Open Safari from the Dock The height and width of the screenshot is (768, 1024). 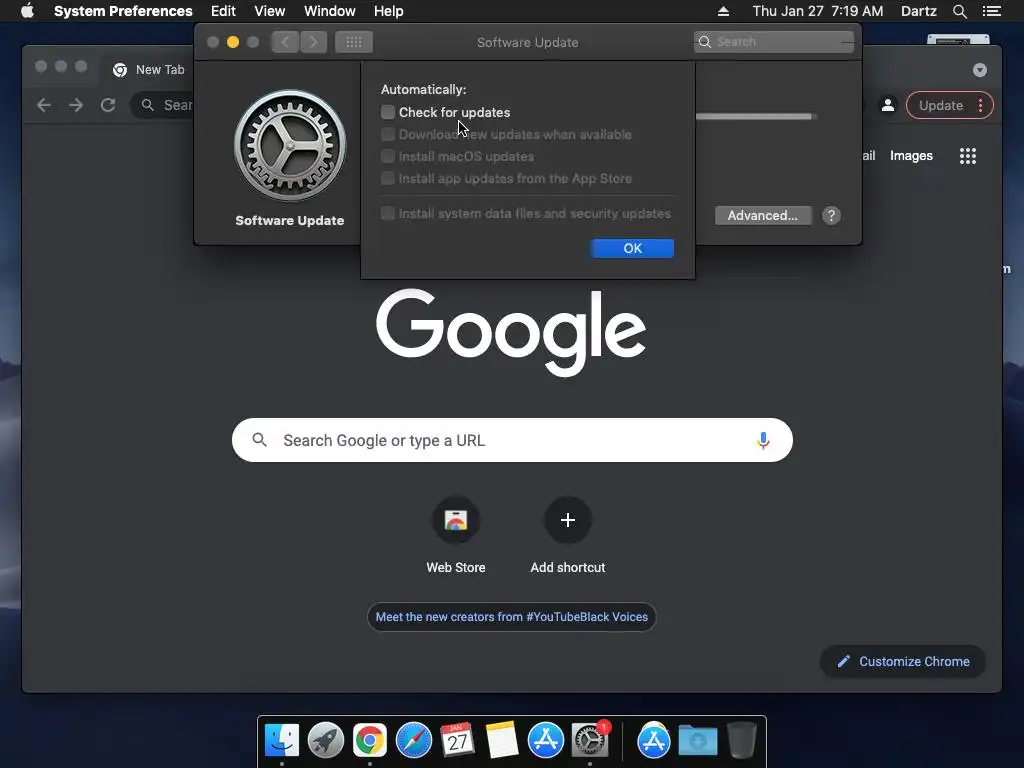coord(413,741)
